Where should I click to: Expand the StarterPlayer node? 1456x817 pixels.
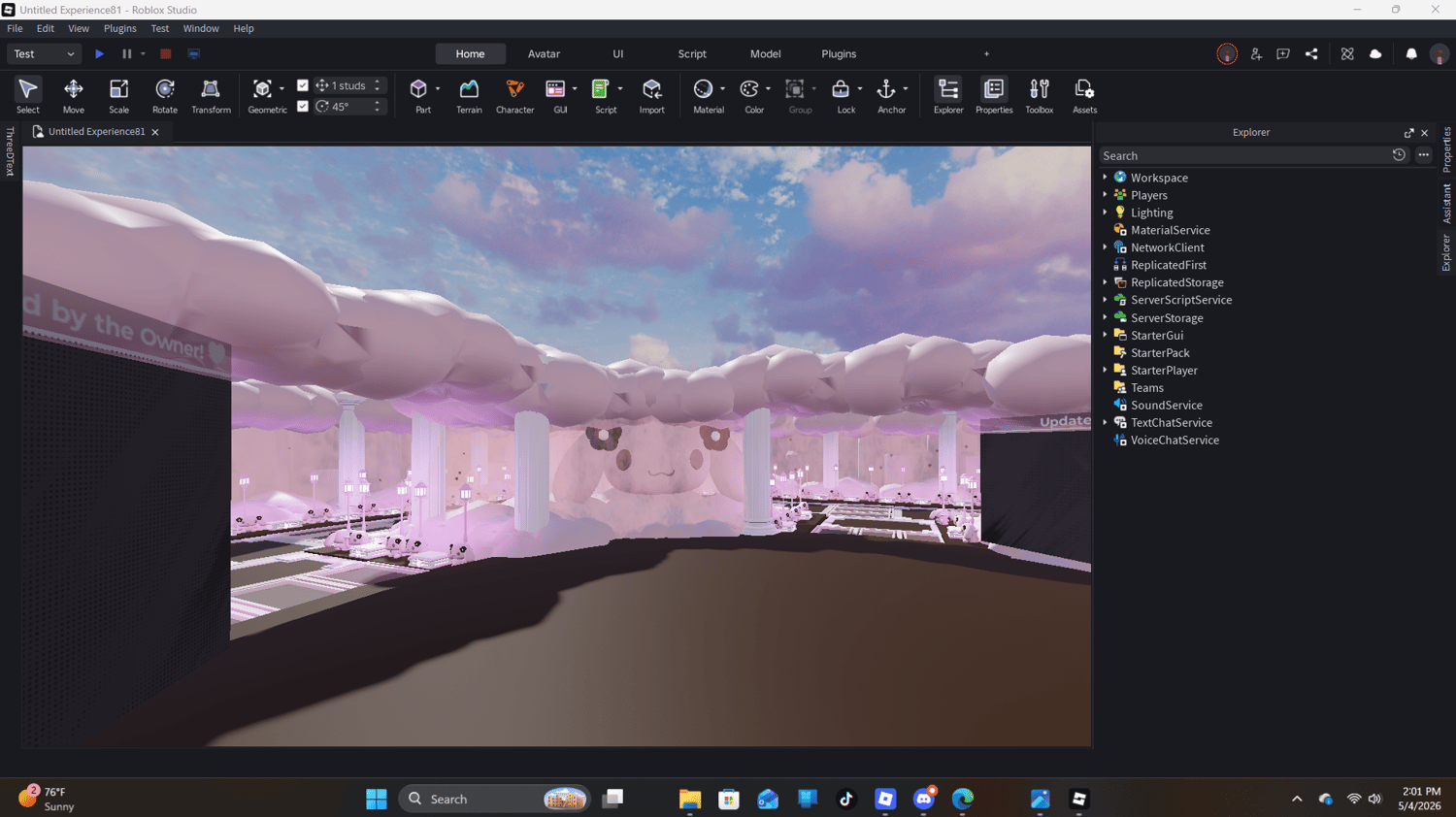[1105, 370]
